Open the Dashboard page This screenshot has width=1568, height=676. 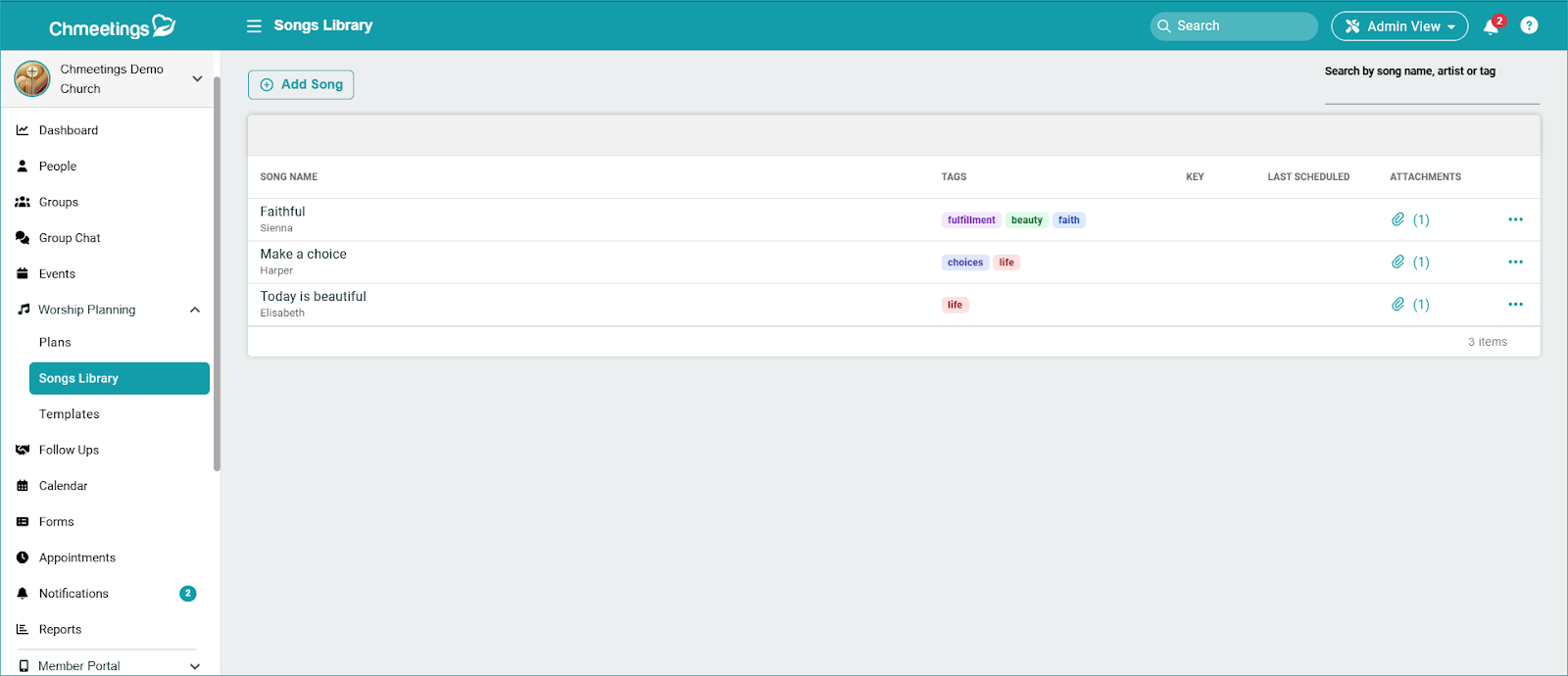tap(69, 130)
